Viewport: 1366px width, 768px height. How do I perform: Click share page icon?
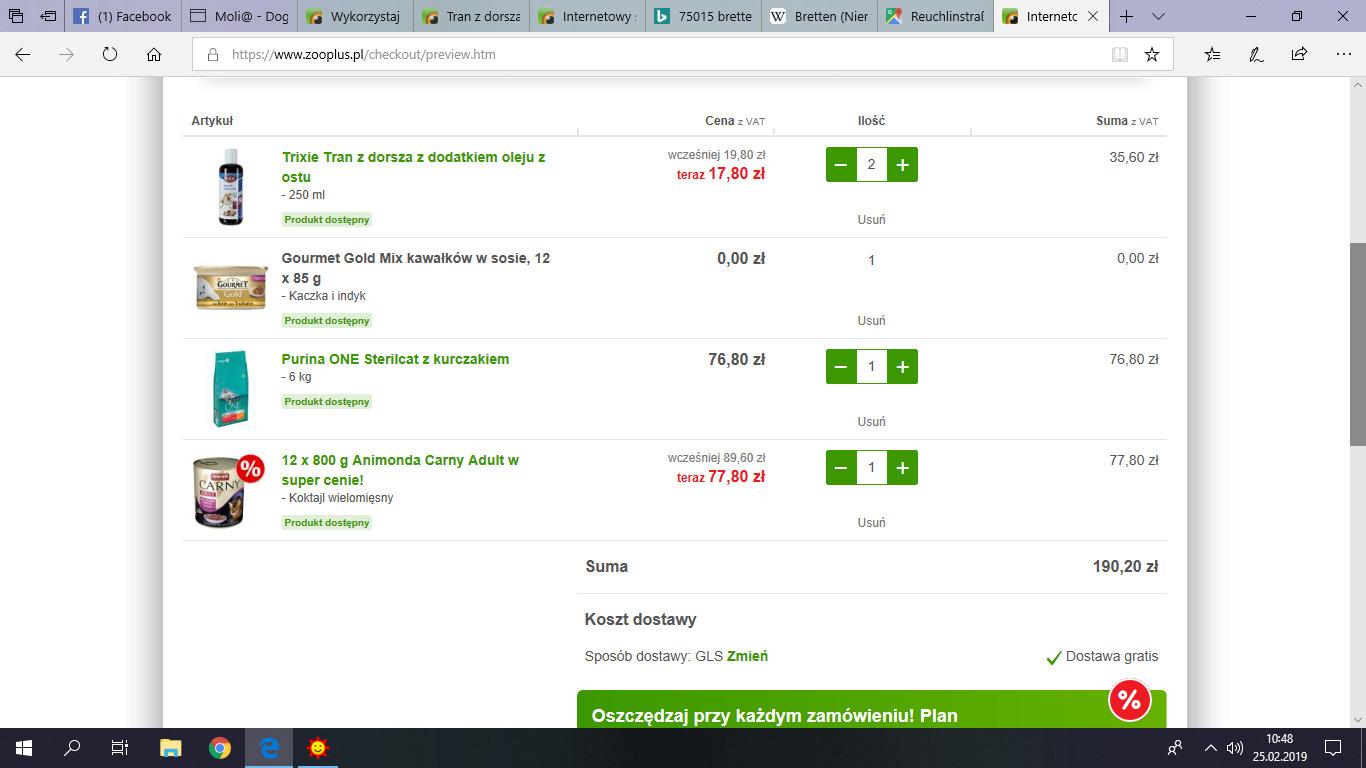tap(1299, 55)
